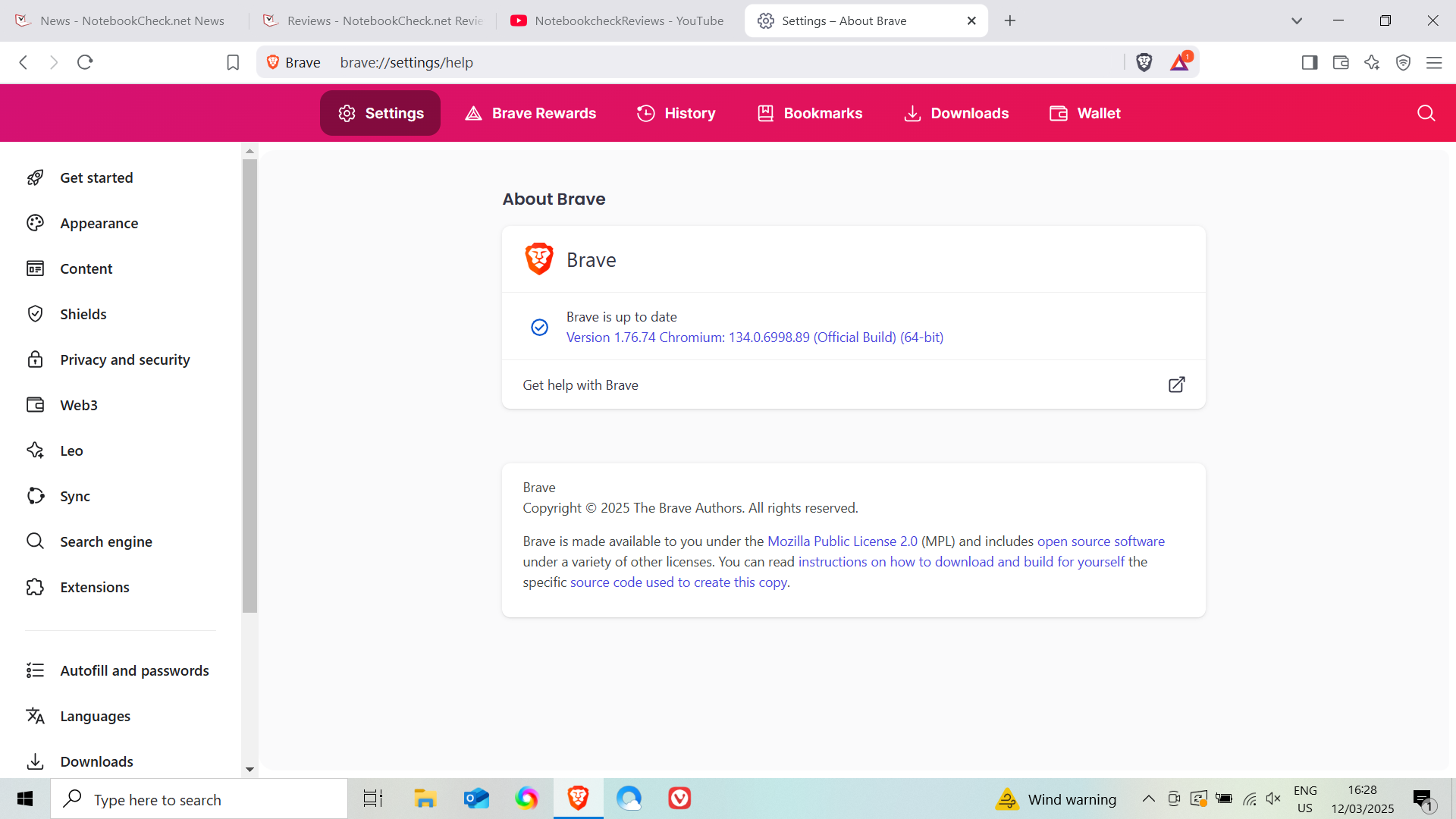Open History in top navigation

pos(676,113)
